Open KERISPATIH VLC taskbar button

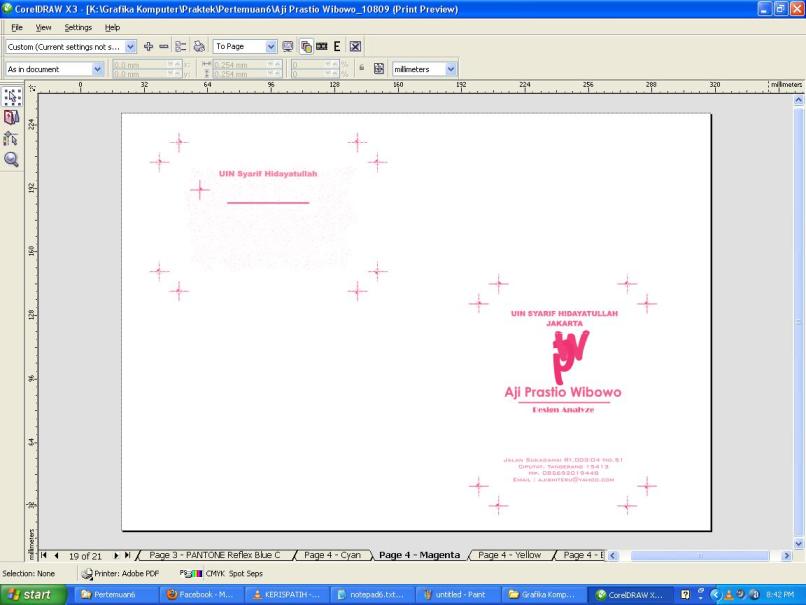coord(287,595)
